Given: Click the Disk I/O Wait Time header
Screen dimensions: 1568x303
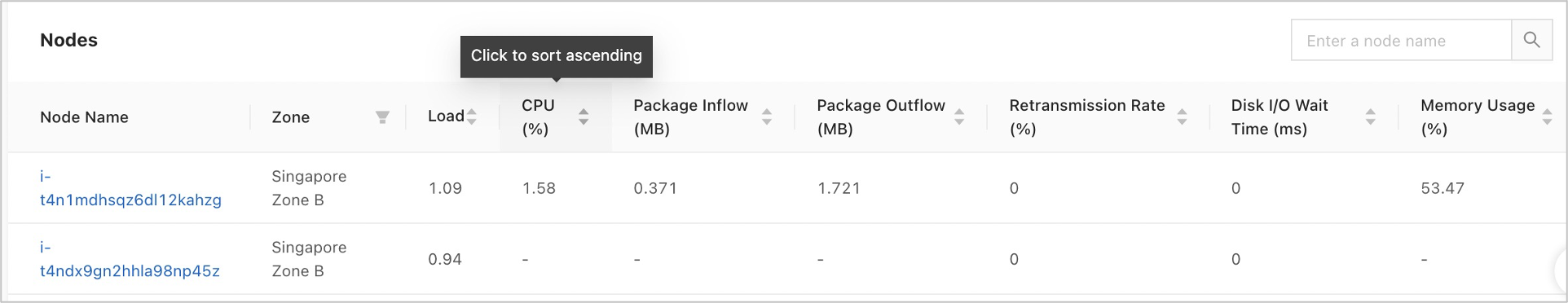Looking at the screenshot, I should coord(1280,117).
